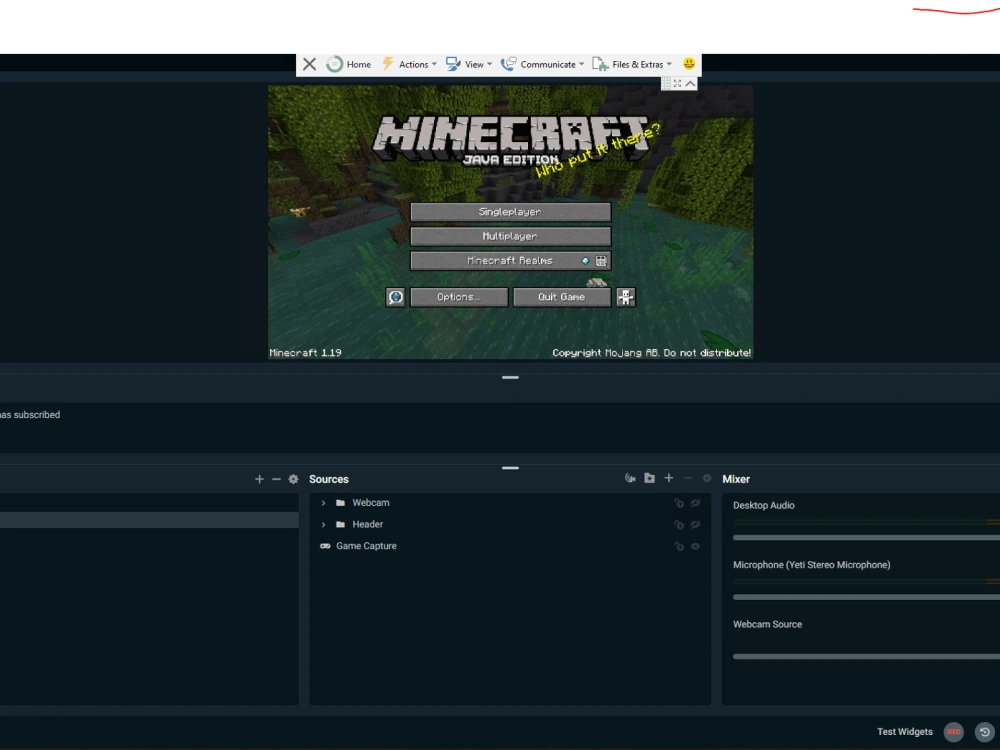Select the Header folder in Sources

510,525
